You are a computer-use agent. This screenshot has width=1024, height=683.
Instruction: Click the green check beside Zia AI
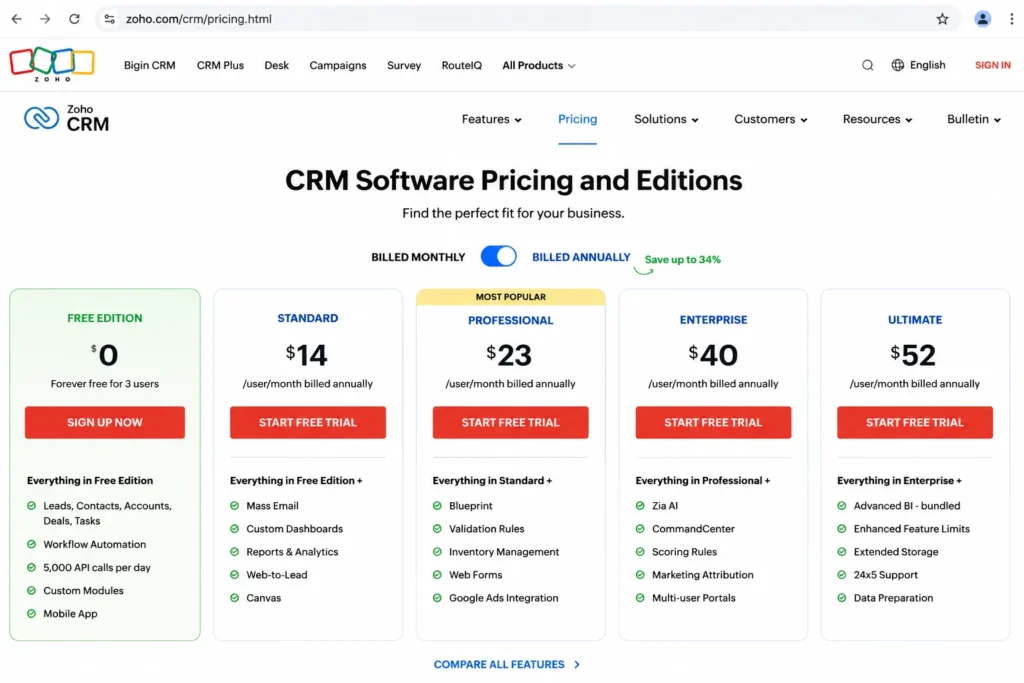click(x=640, y=505)
